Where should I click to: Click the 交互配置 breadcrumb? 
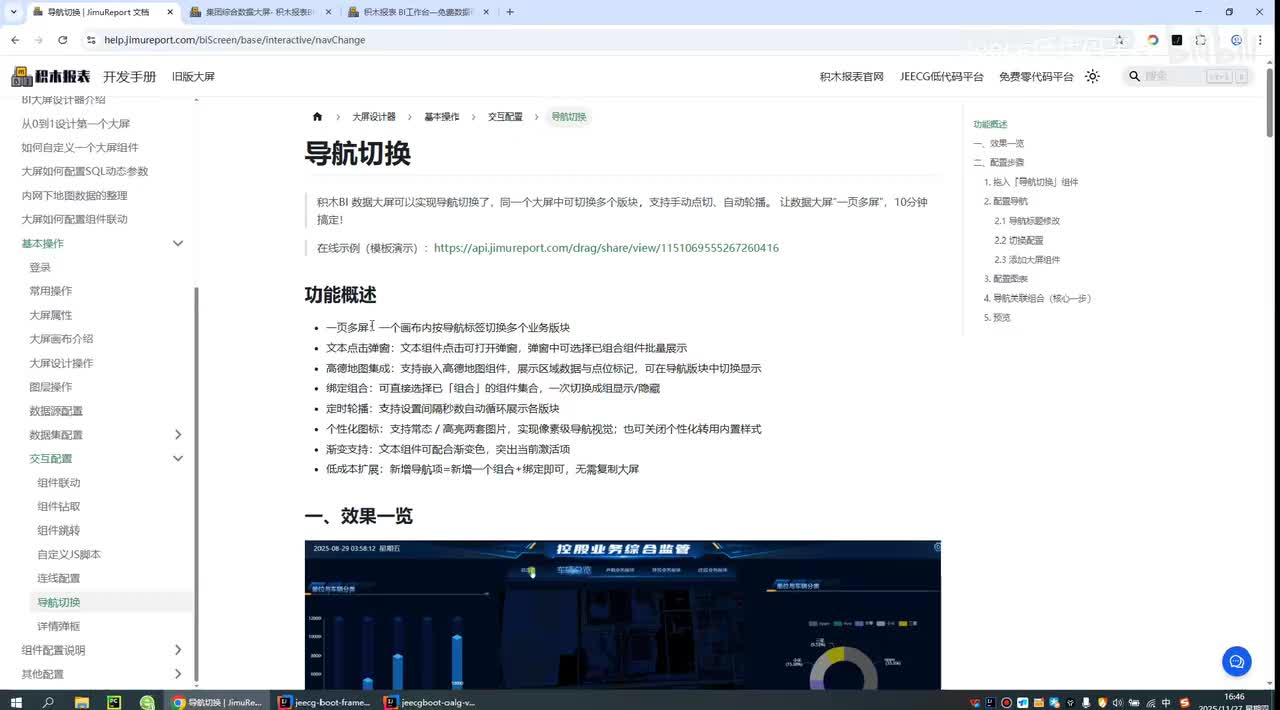(505, 117)
